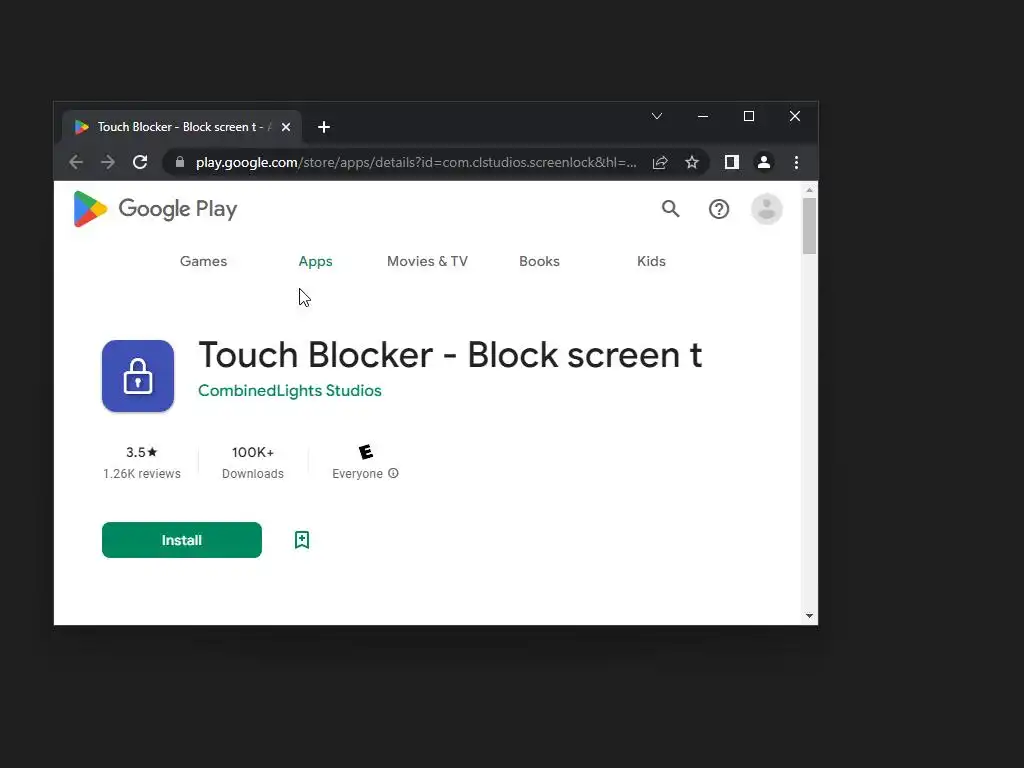Open Chrome profile menu

763,162
